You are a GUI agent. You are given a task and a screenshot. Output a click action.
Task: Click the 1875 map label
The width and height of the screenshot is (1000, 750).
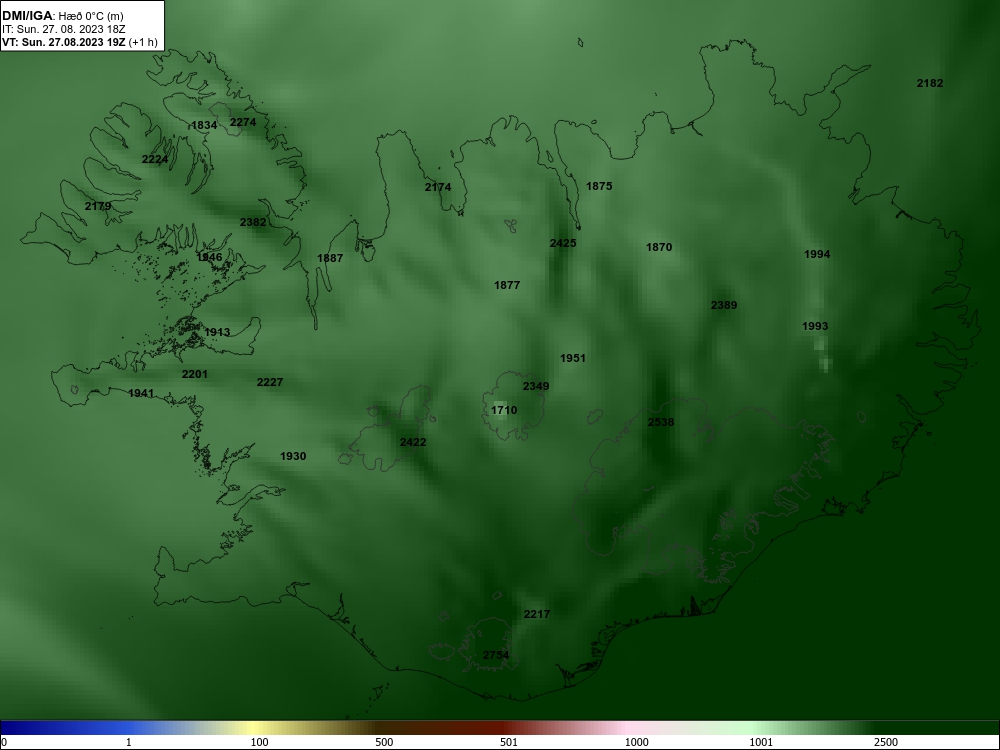599,186
